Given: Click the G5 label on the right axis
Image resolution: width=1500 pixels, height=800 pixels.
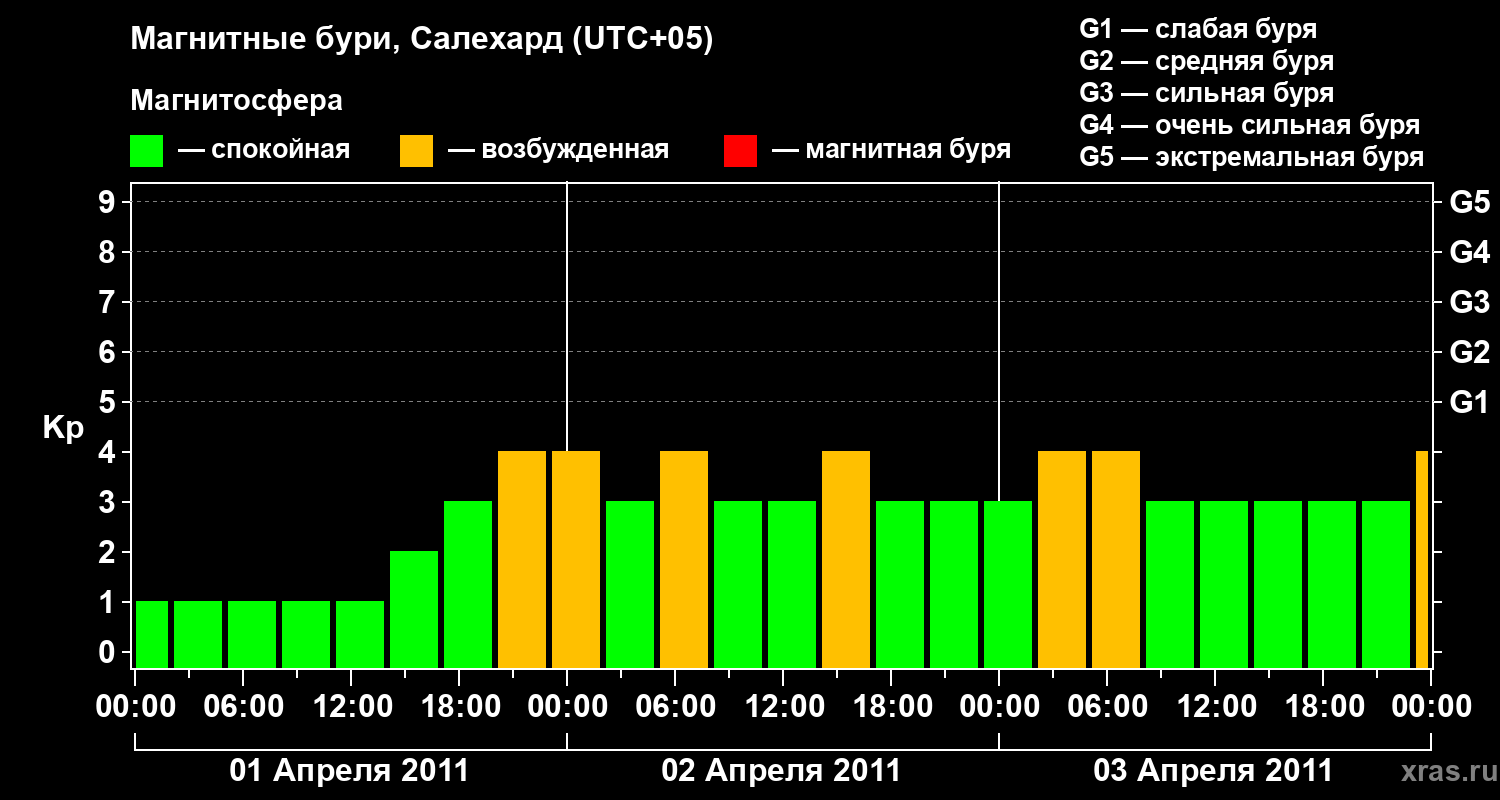Looking at the screenshot, I should coord(1469,202).
